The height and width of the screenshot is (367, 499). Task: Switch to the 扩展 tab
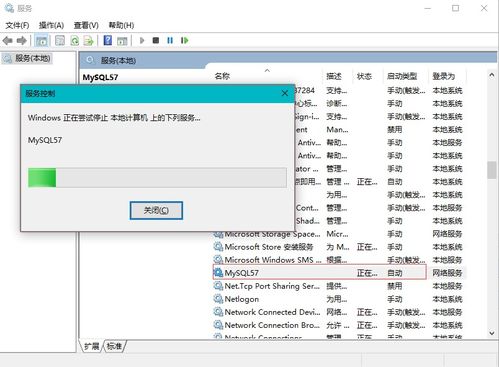tap(92, 346)
